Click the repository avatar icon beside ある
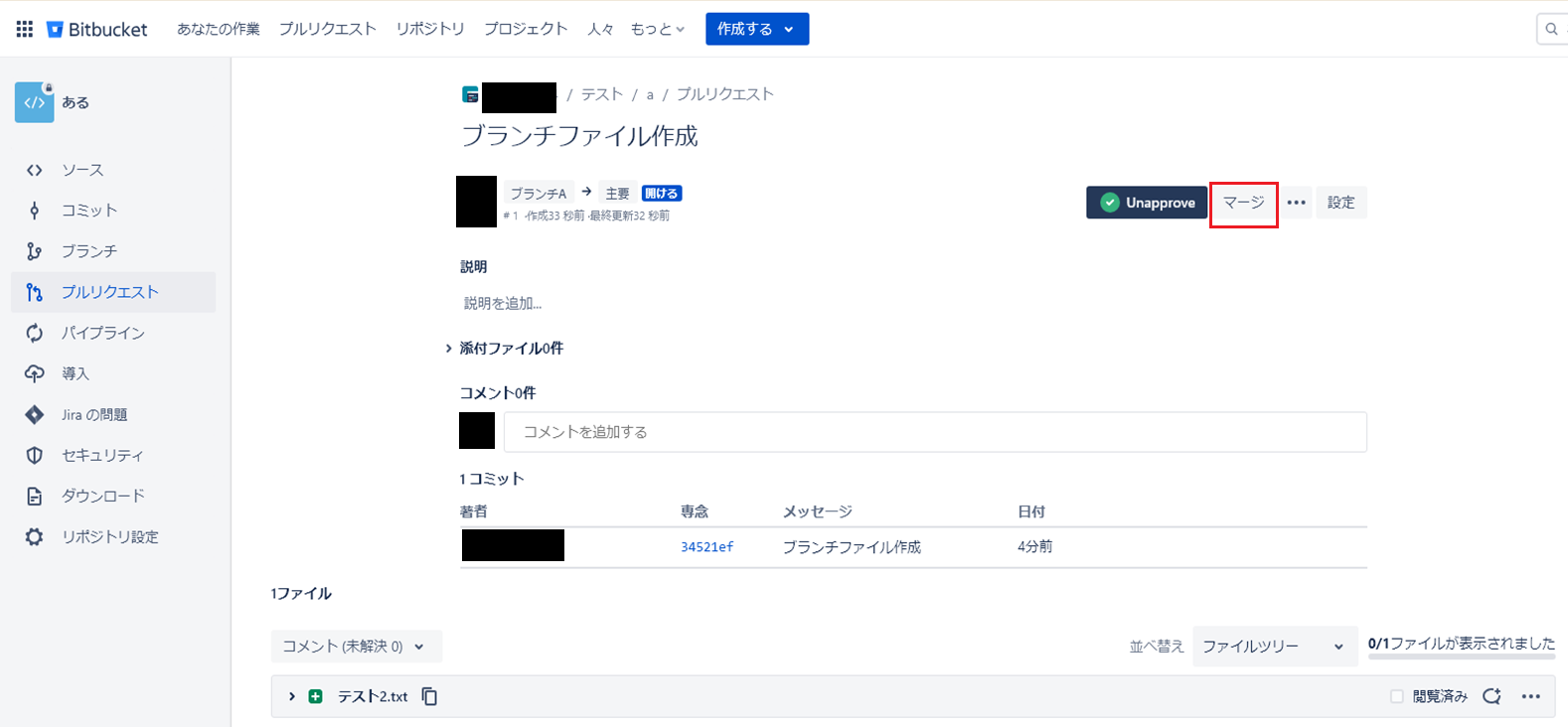 point(35,102)
